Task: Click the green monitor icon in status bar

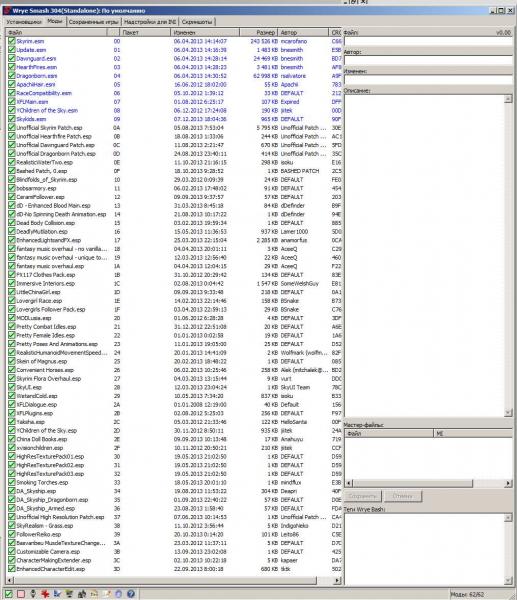Action: click(x=69, y=594)
